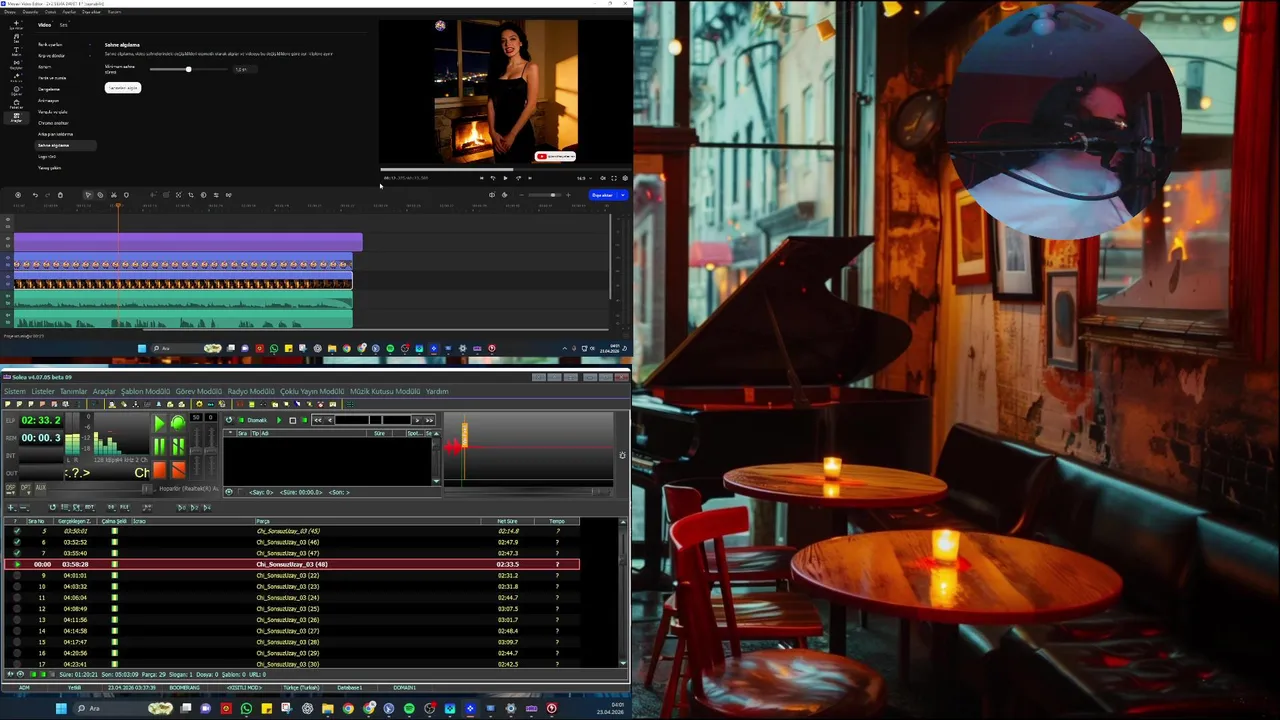Click the checkmark on playlist row 6
Screen dimensions: 1280x720
17,542
